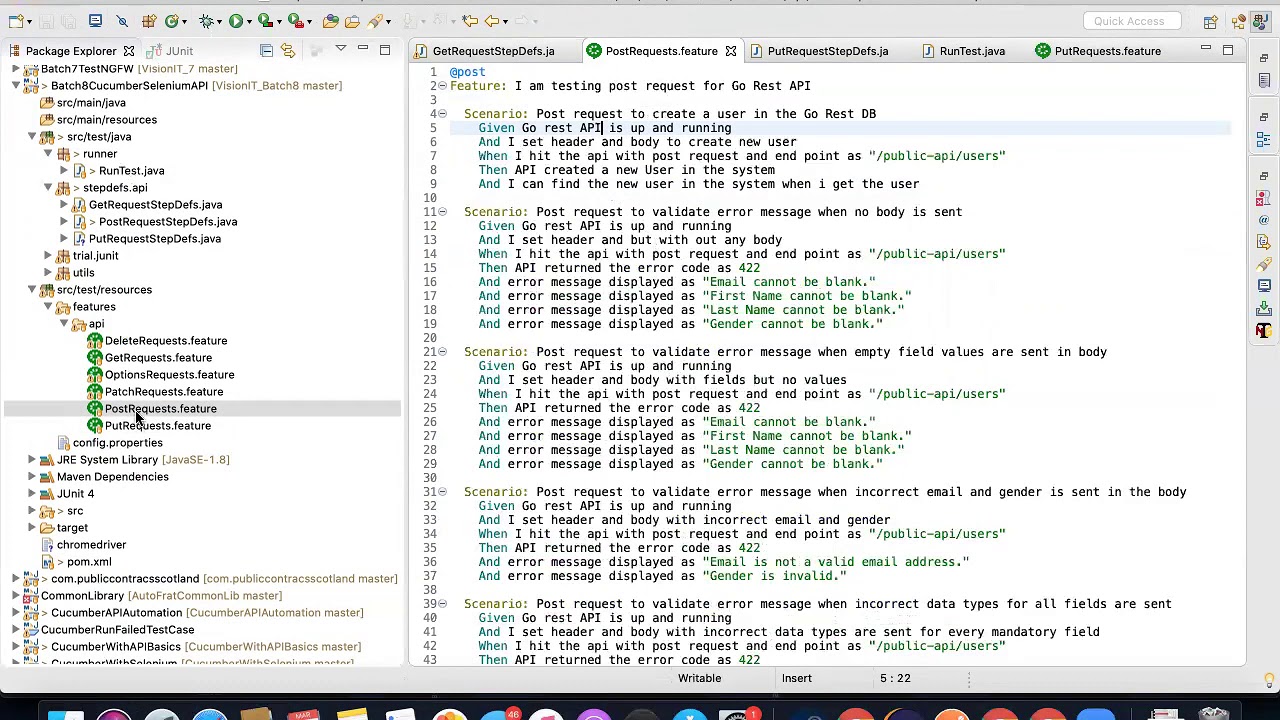Collapse the first Scenario fold at line 4
1280x720 pixels.
point(442,114)
